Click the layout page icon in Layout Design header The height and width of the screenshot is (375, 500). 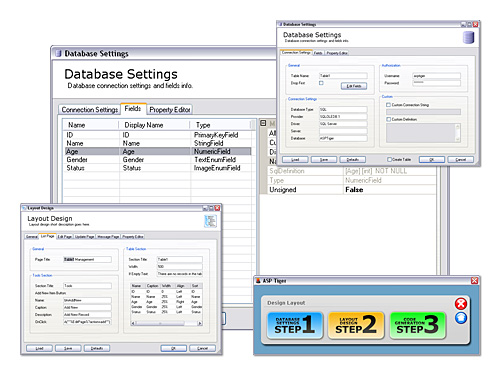click(x=210, y=221)
